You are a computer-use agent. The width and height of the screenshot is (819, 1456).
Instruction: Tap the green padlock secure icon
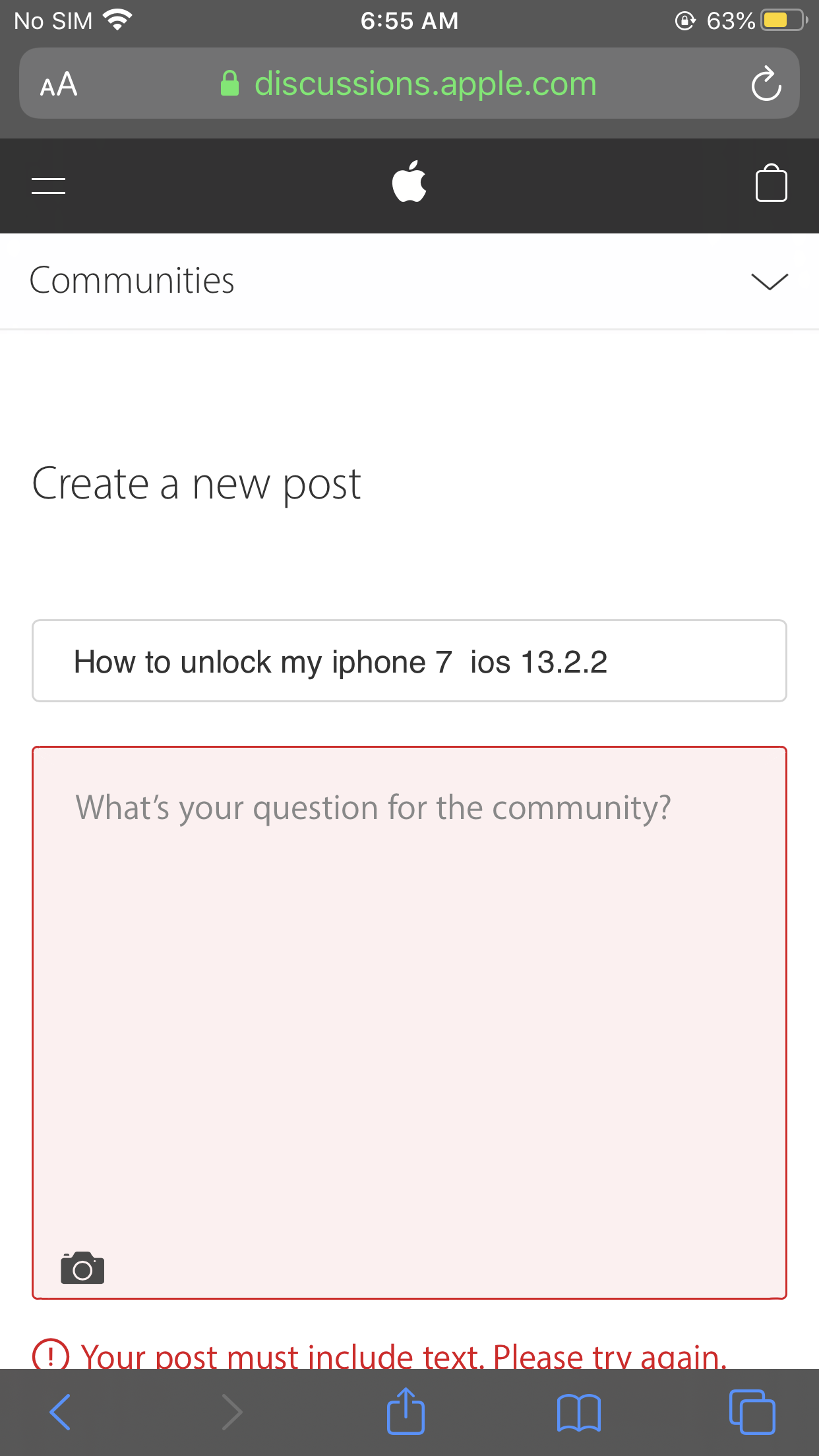coord(229,84)
